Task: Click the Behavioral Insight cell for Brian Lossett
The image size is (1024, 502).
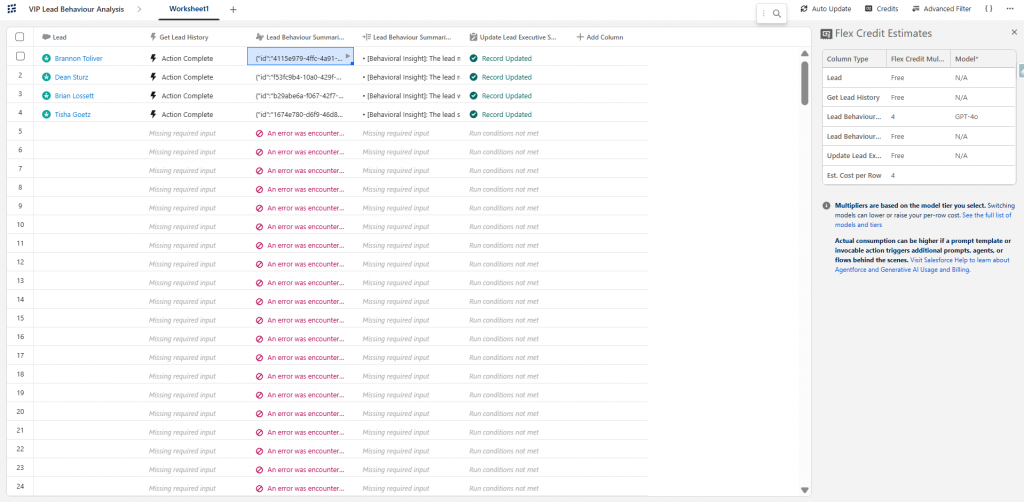Action: point(411,96)
